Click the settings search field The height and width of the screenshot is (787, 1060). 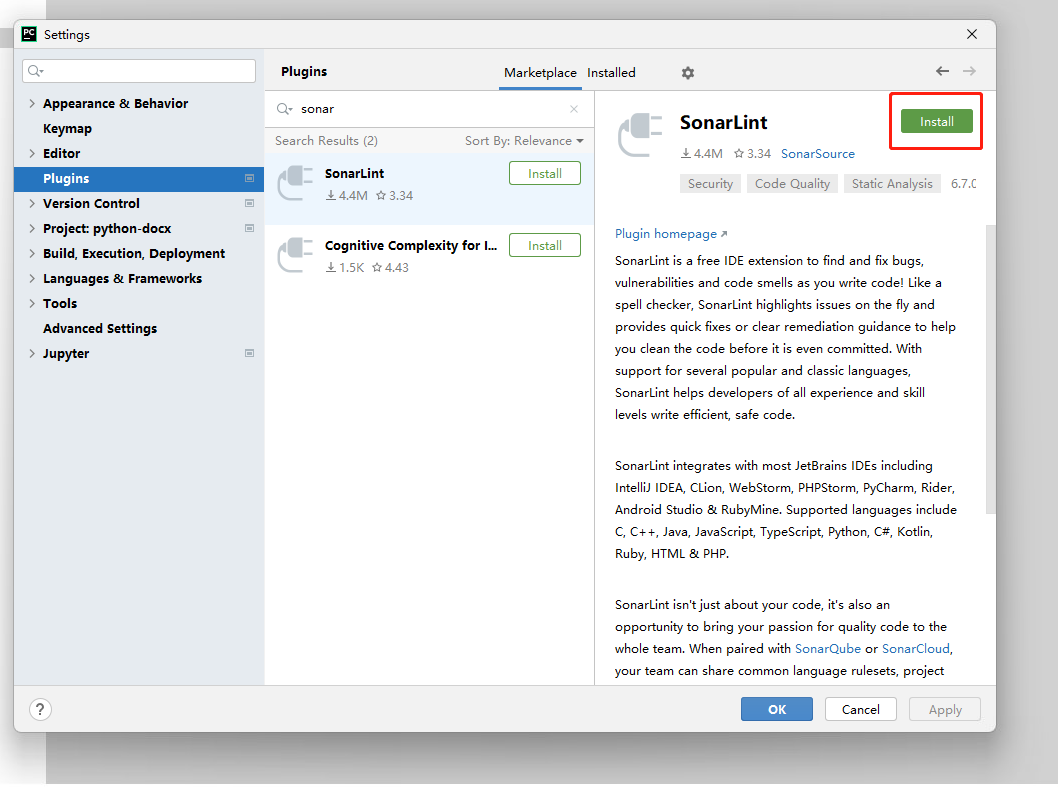point(139,71)
